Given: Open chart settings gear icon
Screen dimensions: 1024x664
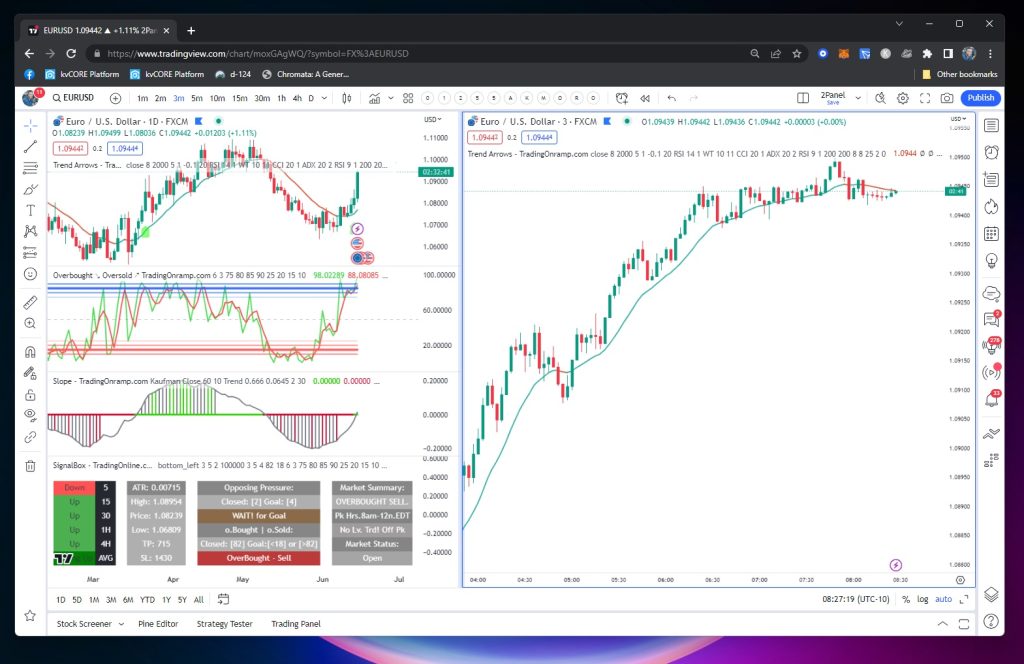Looking at the screenshot, I should (x=902, y=98).
